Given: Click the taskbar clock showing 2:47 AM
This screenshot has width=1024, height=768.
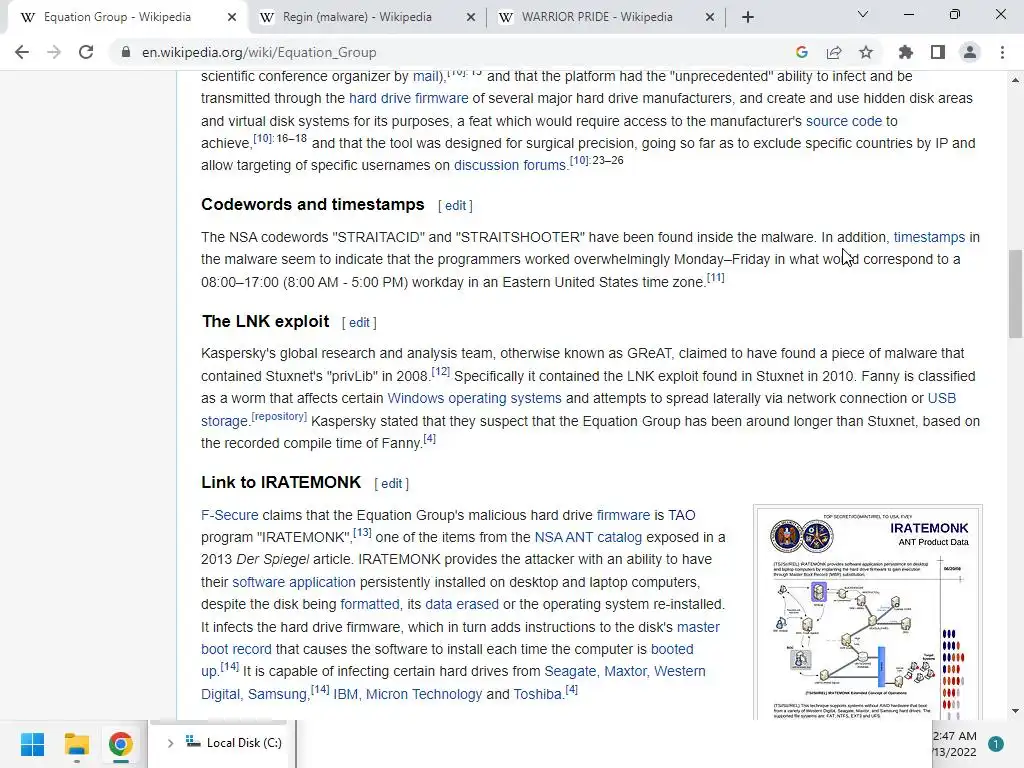Looking at the screenshot, I should (x=955, y=744).
